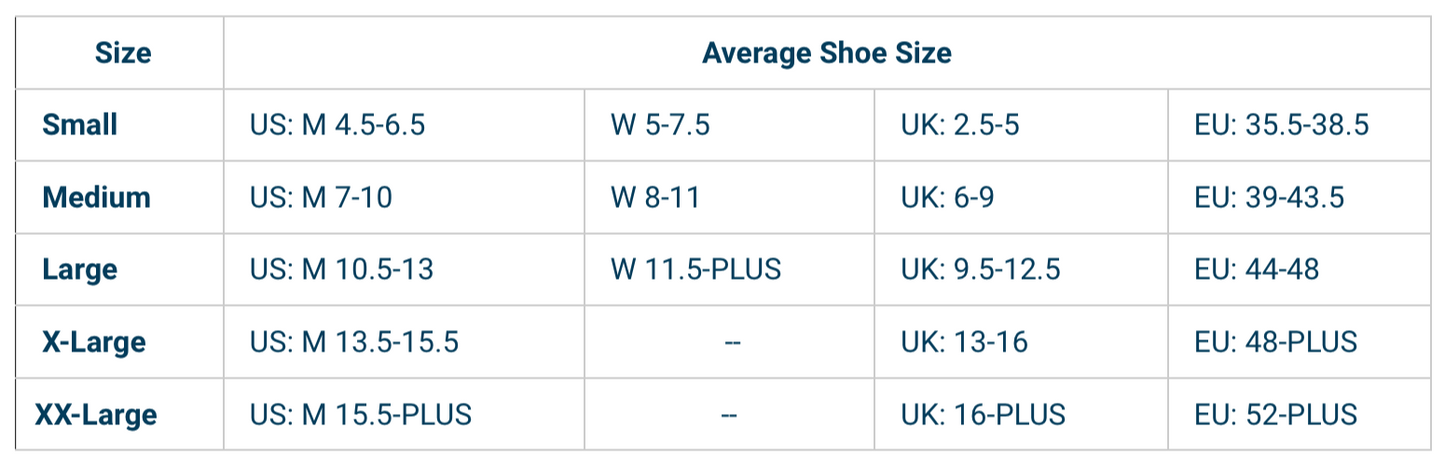Click the EU: 35.5-38.5 cell
This screenshot has width=1445, height=469.
coord(1281,125)
